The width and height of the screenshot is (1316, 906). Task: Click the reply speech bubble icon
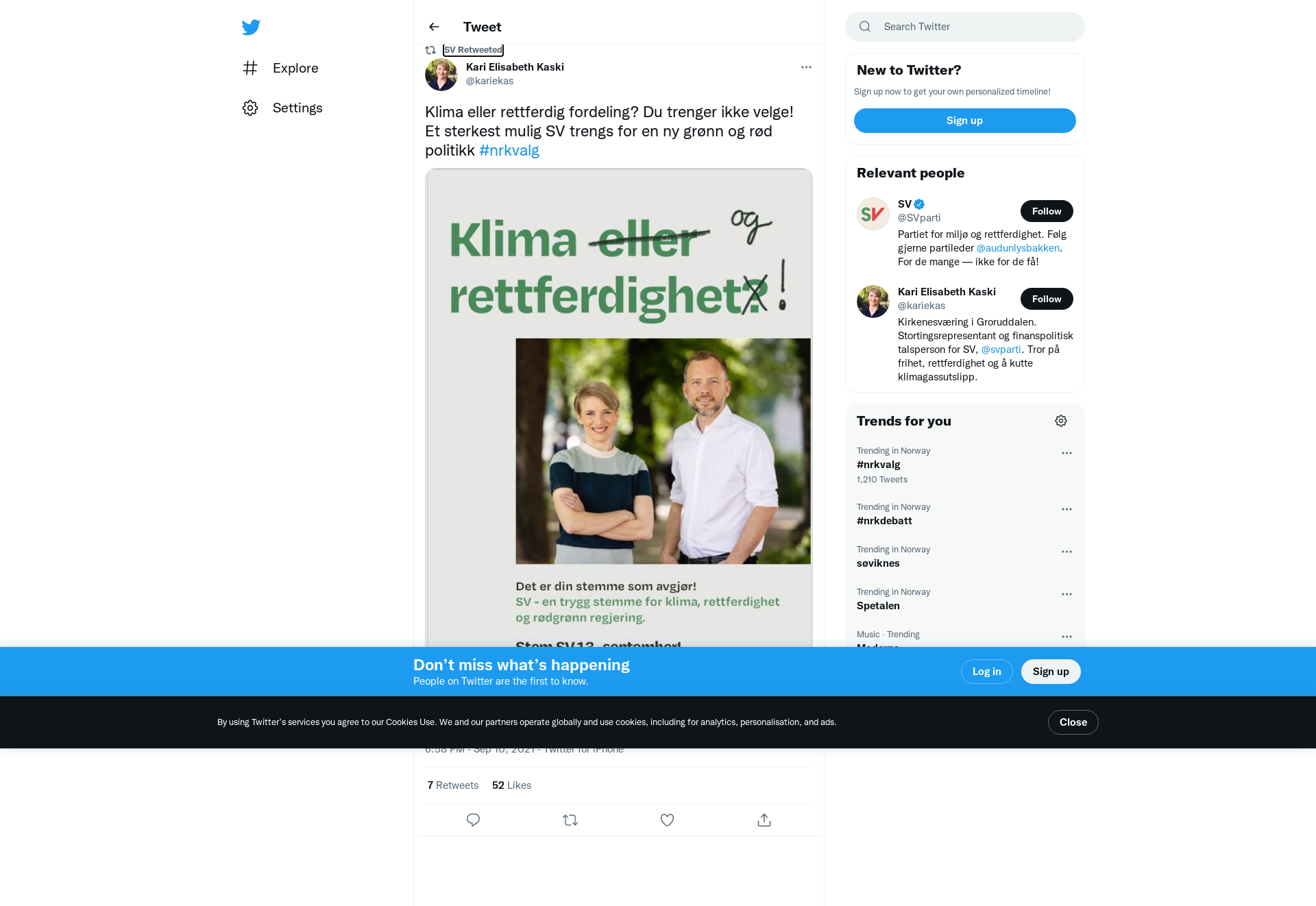tap(473, 820)
